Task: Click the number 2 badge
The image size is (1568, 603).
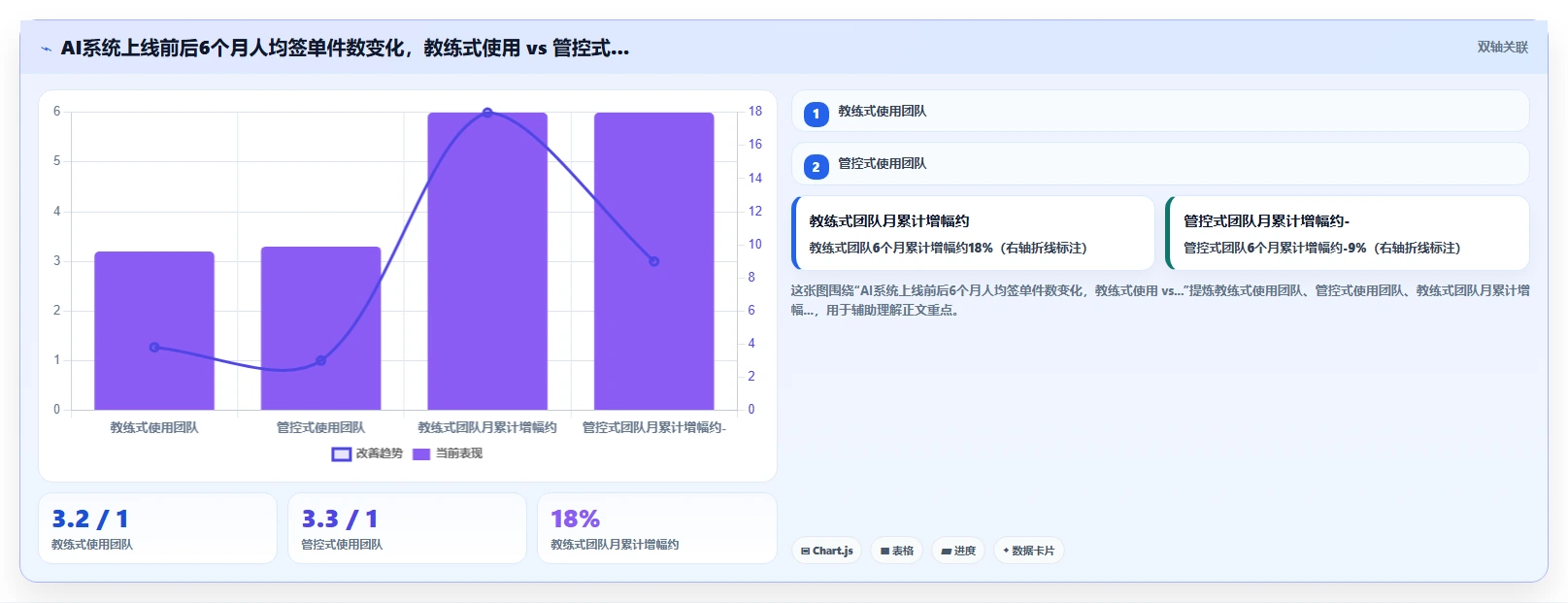Action: 816,166
